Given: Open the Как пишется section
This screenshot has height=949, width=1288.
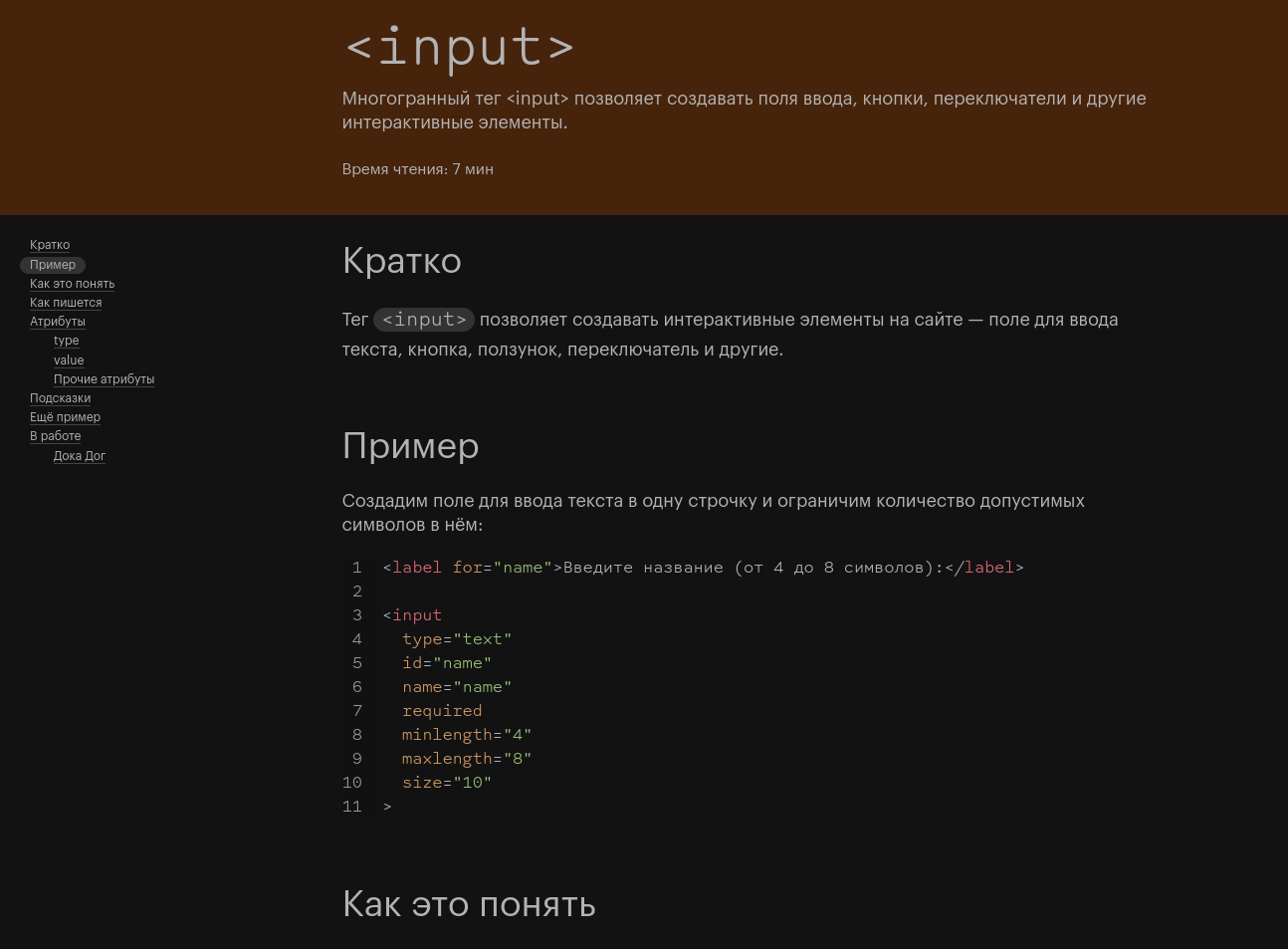Looking at the screenshot, I should pos(65,303).
